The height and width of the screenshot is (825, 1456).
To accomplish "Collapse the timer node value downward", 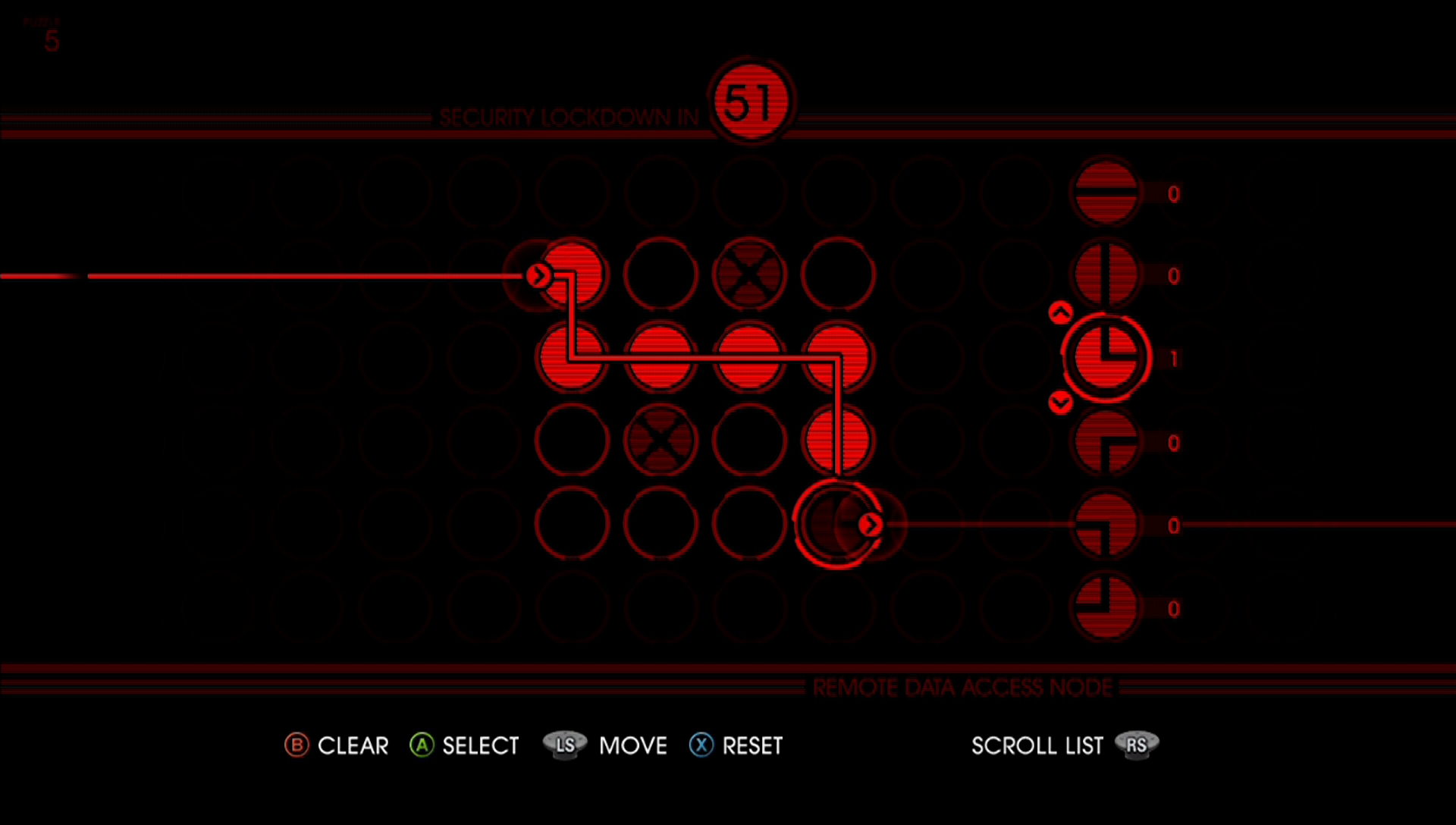I will coord(1056,401).
